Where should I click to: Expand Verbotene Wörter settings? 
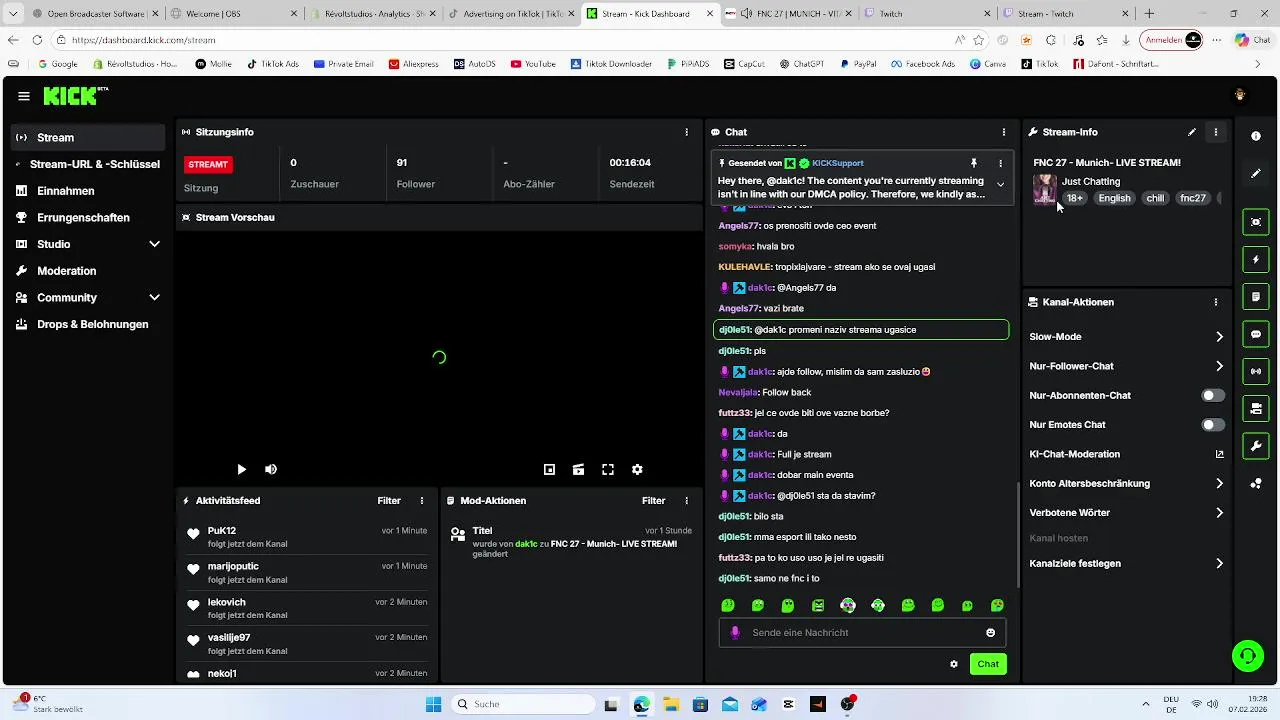pos(1219,513)
